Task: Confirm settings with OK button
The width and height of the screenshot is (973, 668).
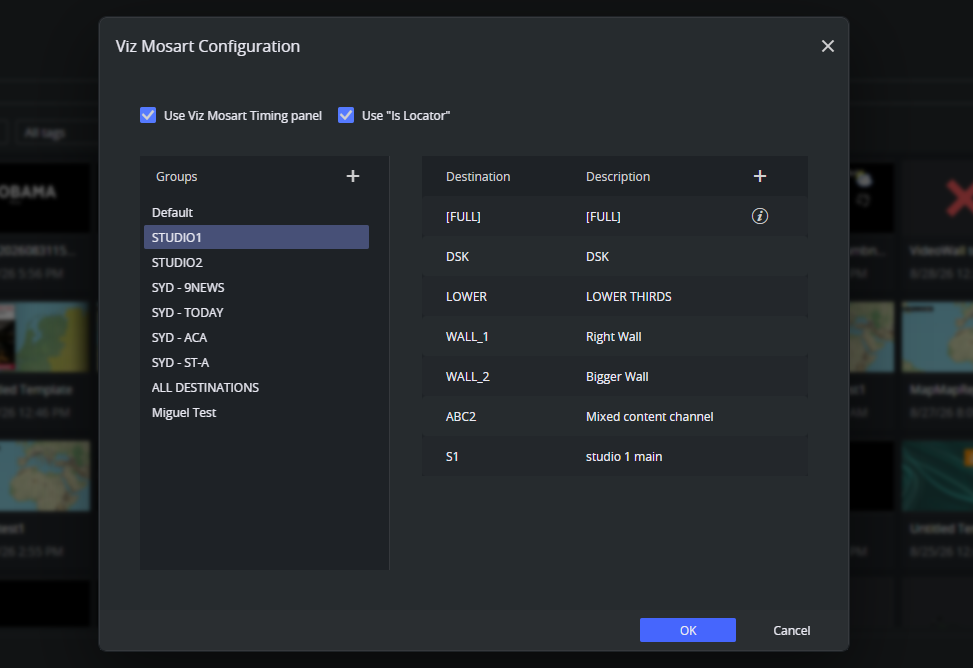Action: (688, 630)
